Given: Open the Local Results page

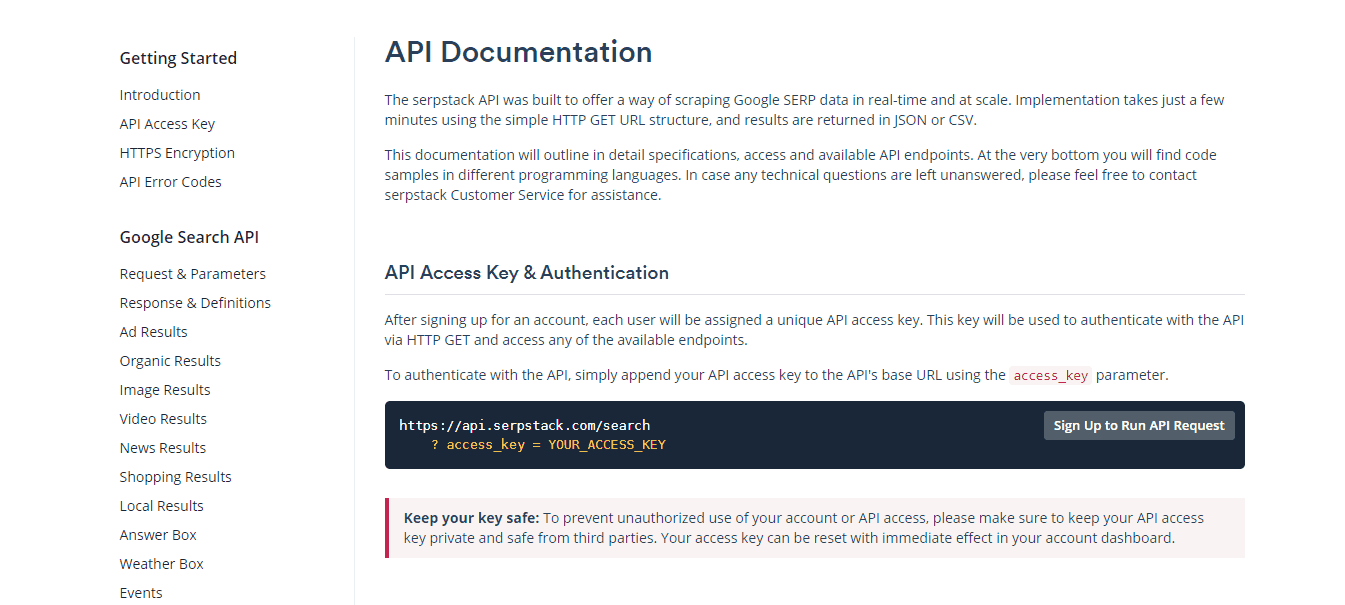Looking at the screenshot, I should coord(161,505).
